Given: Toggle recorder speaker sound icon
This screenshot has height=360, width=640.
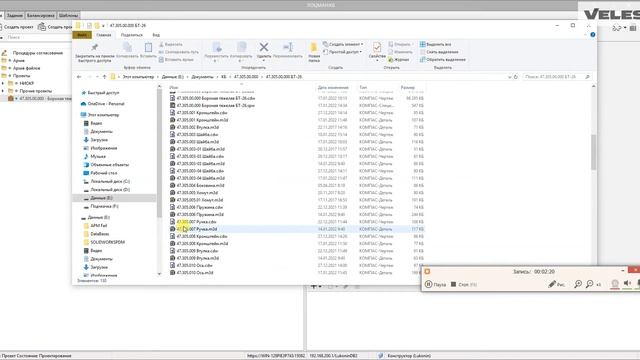Looking at the screenshot, I should point(627,284).
